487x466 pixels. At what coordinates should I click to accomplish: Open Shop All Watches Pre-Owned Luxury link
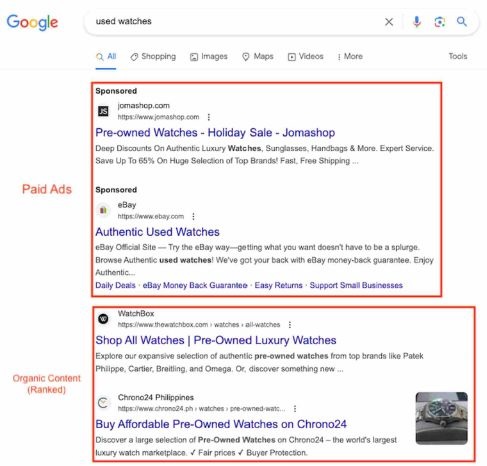pos(216,340)
